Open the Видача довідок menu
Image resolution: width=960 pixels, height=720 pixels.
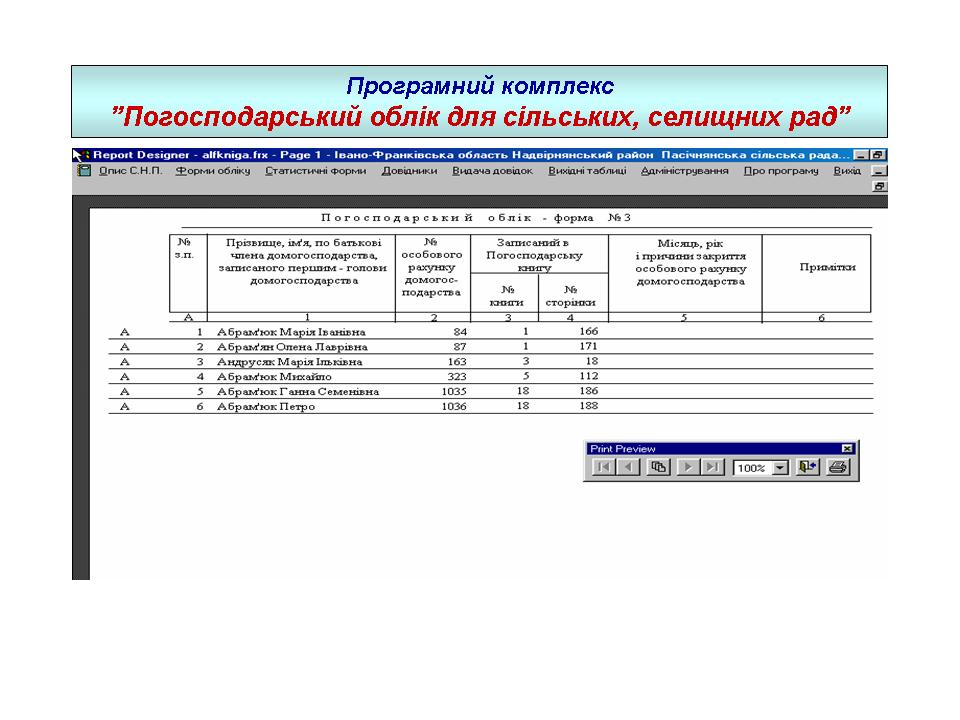pyautogui.click(x=492, y=171)
